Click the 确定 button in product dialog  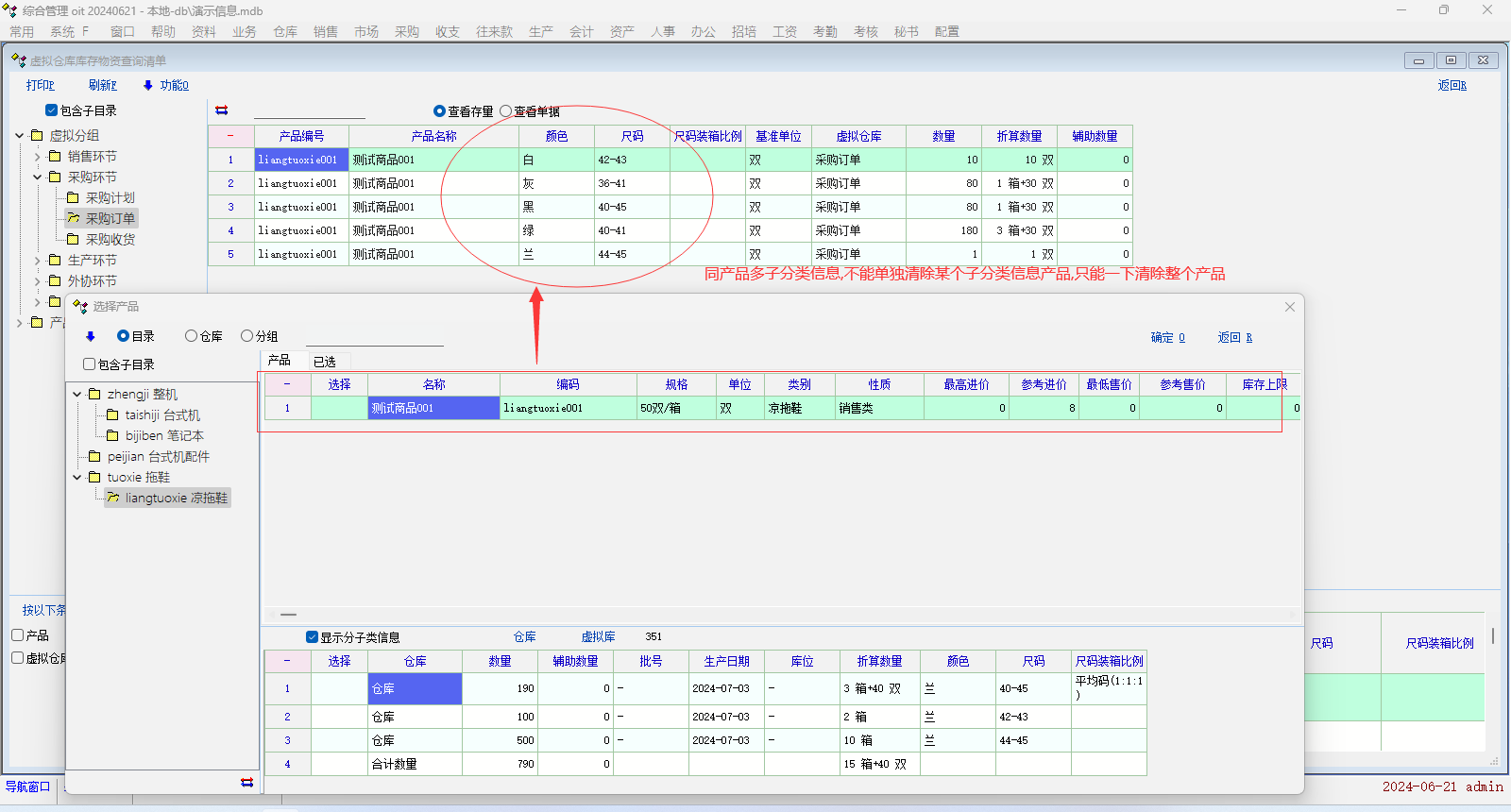[1167, 337]
